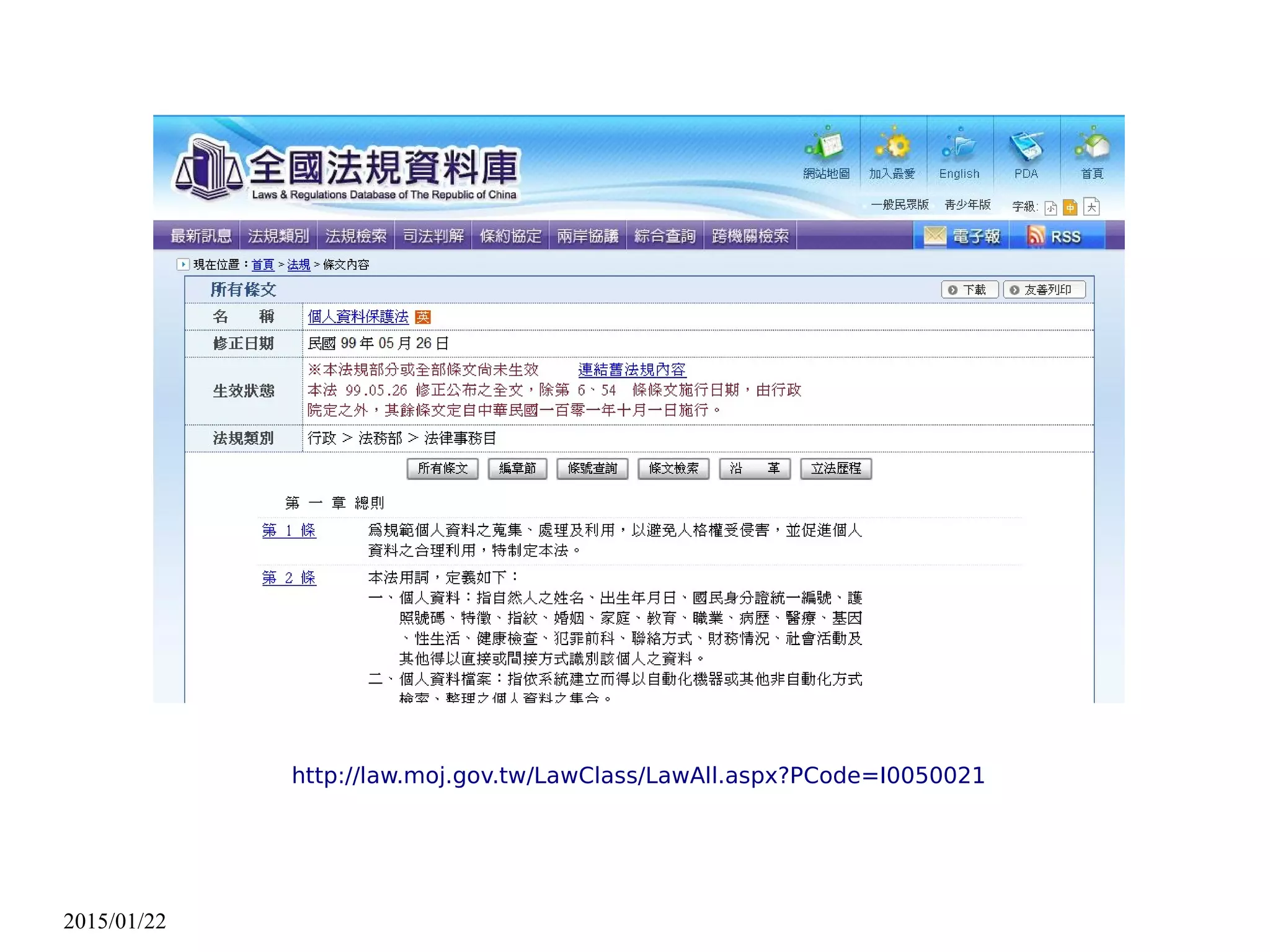The height and width of the screenshot is (952, 1270).
Task: Click the current location arrow icon
Action: pos(182,265)
